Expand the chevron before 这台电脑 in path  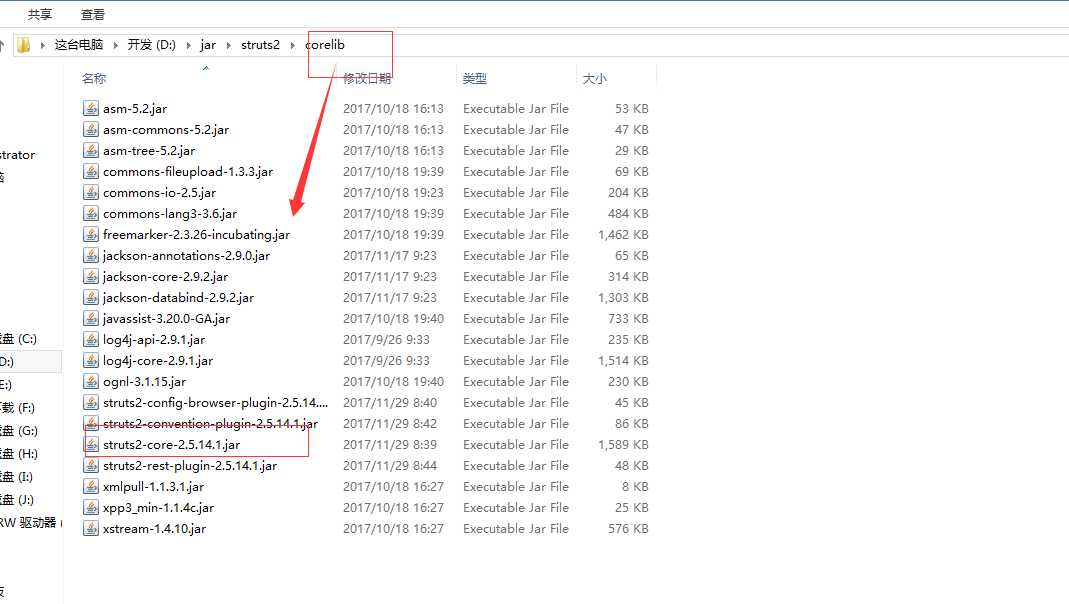[42, 45]
